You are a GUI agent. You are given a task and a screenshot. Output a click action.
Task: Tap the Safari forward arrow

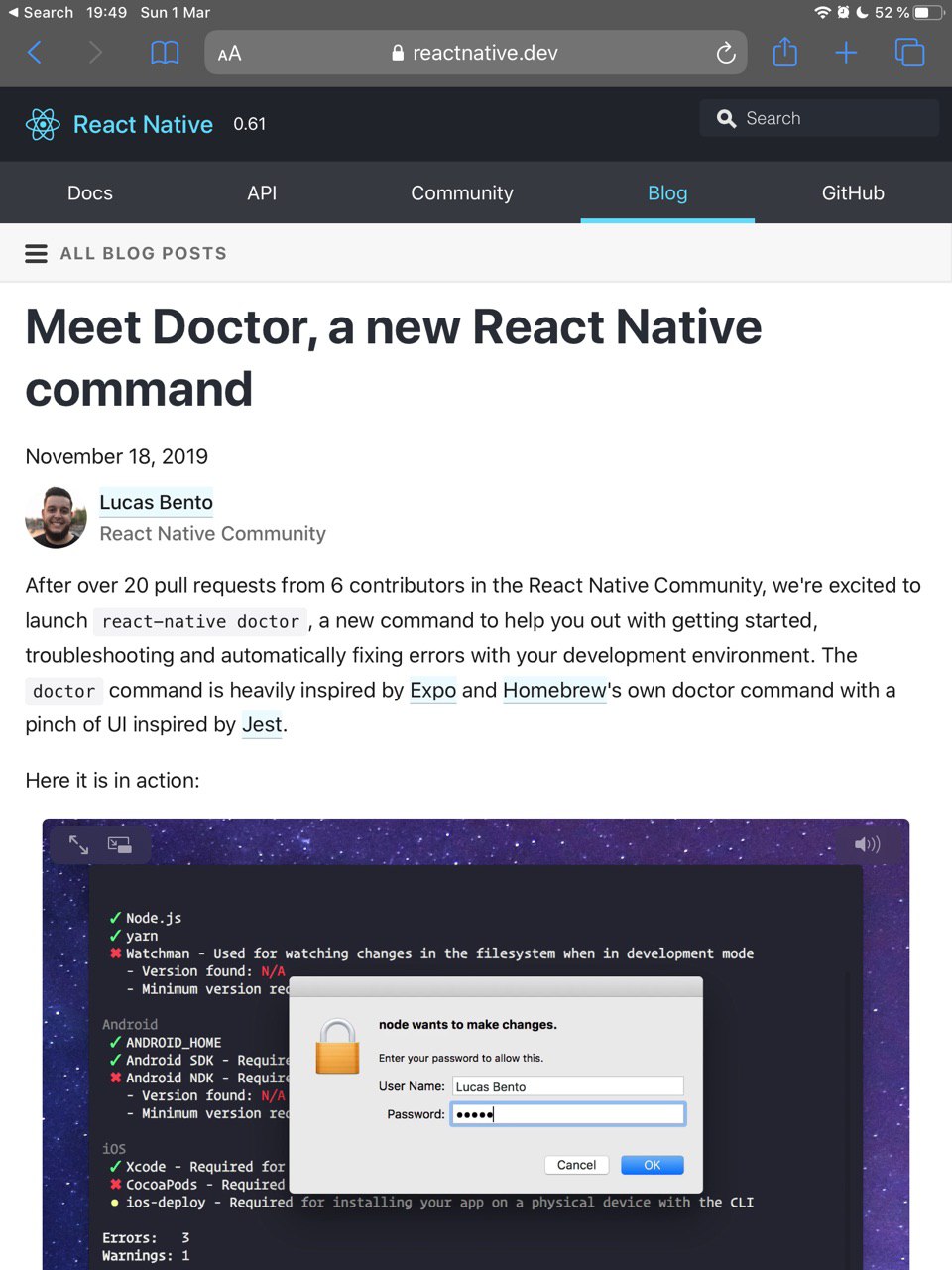[x=95, y=53]
